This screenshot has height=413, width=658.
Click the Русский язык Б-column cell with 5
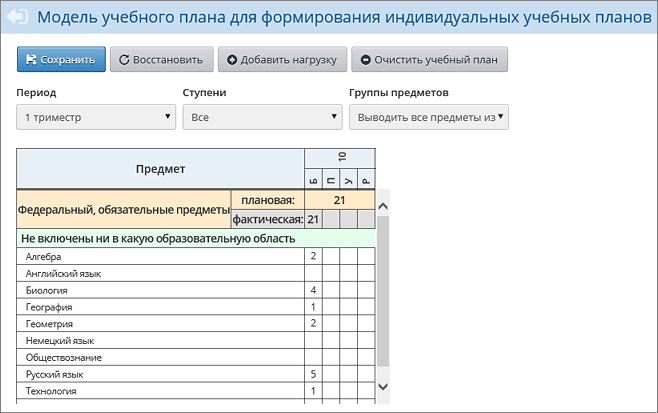(x=313, y=374)
